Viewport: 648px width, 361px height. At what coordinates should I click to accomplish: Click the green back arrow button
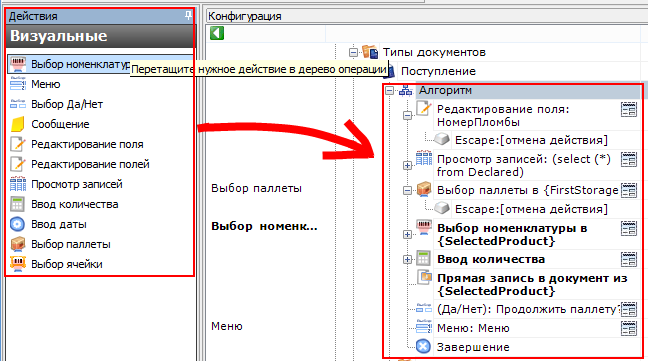coord(217,33)
